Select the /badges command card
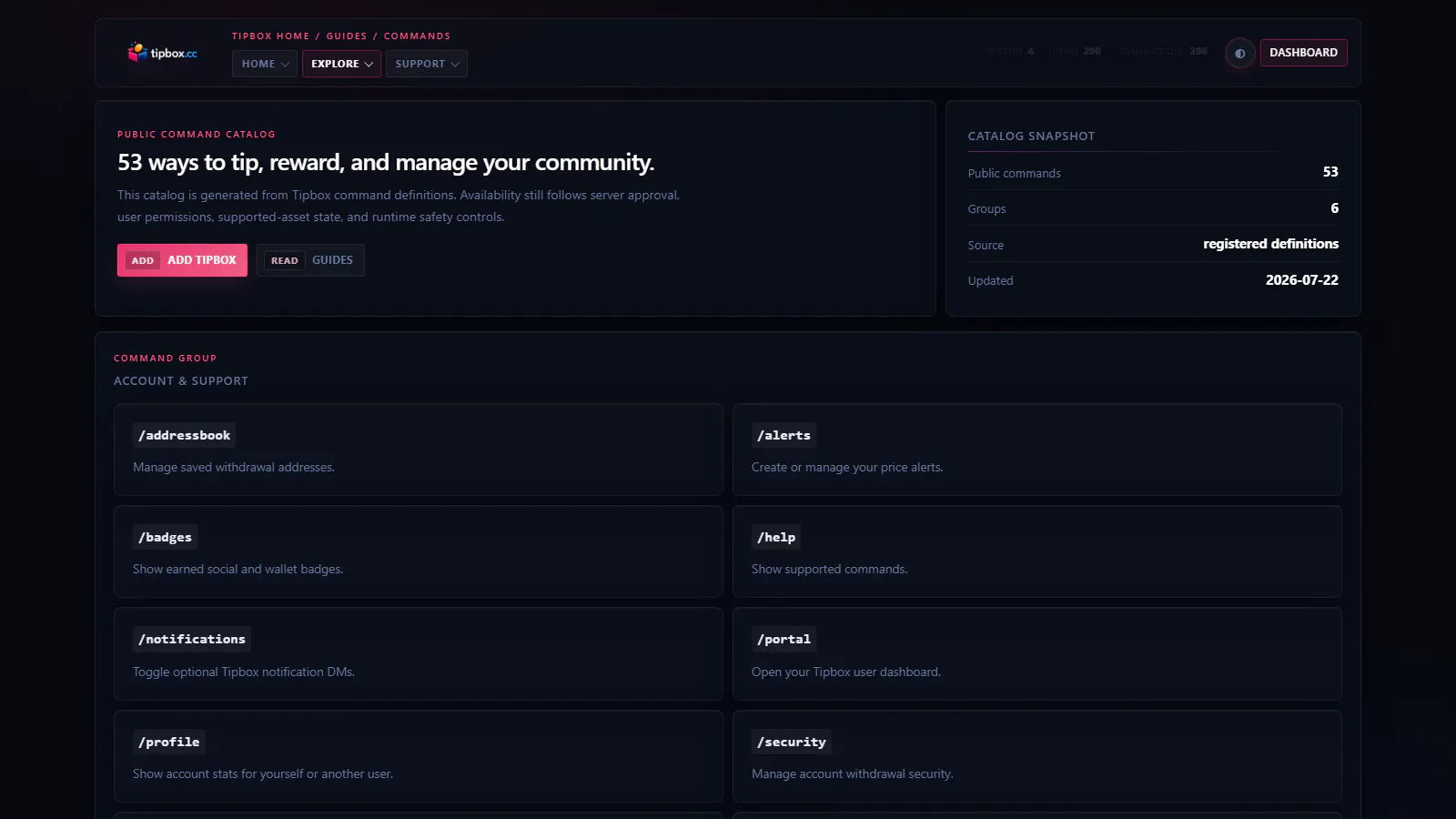 tap(419, 551)
